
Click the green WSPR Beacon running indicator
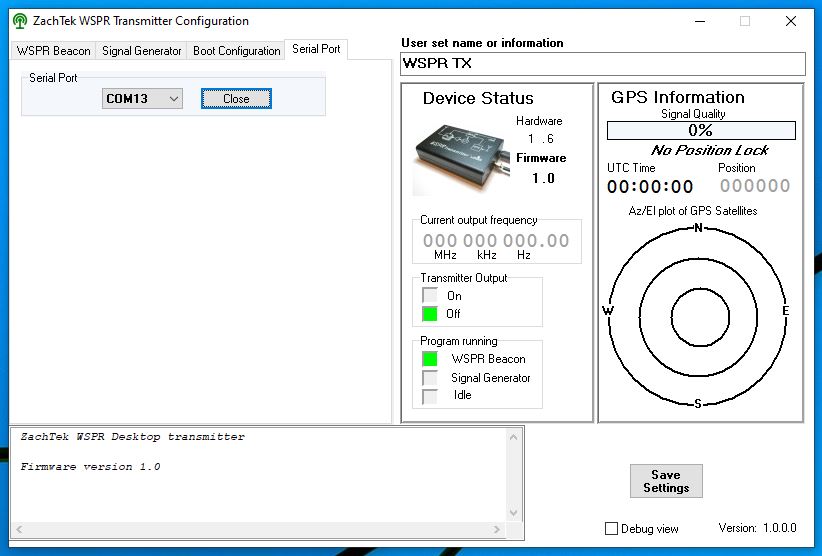point(430,359)
